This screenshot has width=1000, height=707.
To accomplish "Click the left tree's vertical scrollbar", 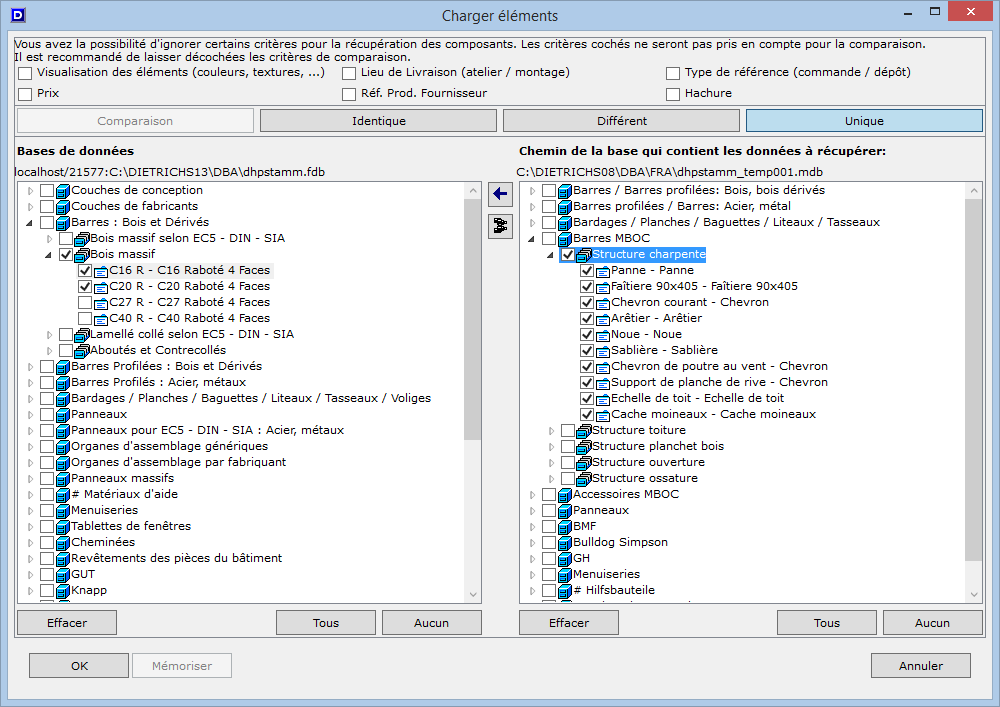I will 474,320.
